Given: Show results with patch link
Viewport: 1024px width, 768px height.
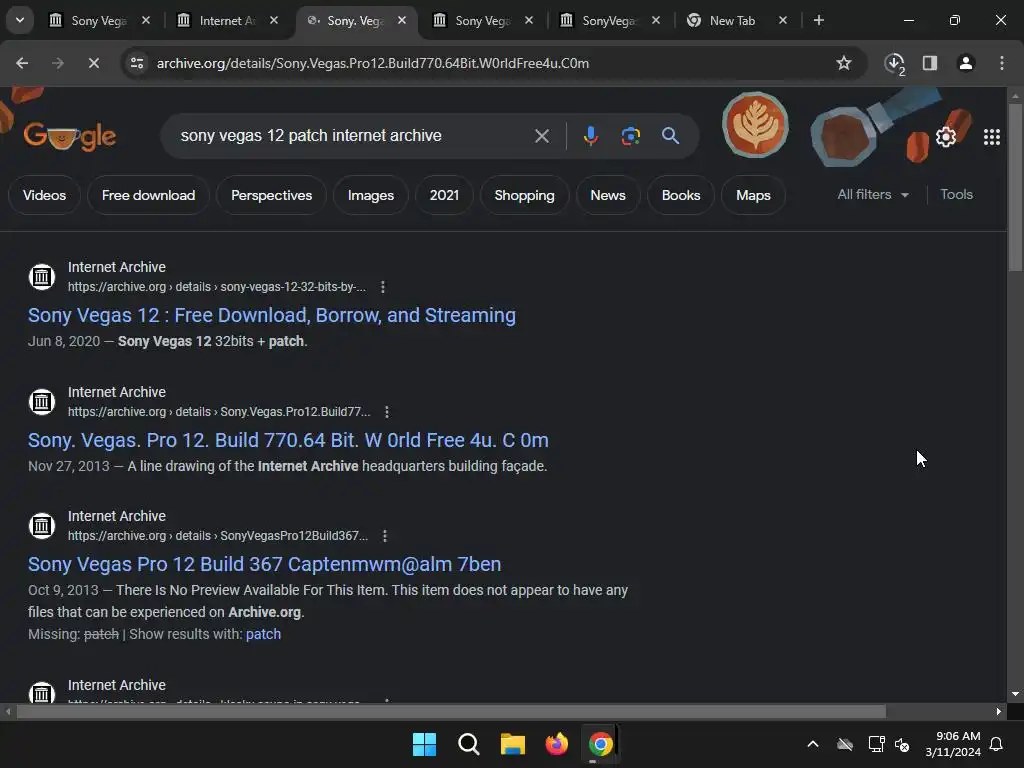Looking at the screenshot, I should coord(263,634).
